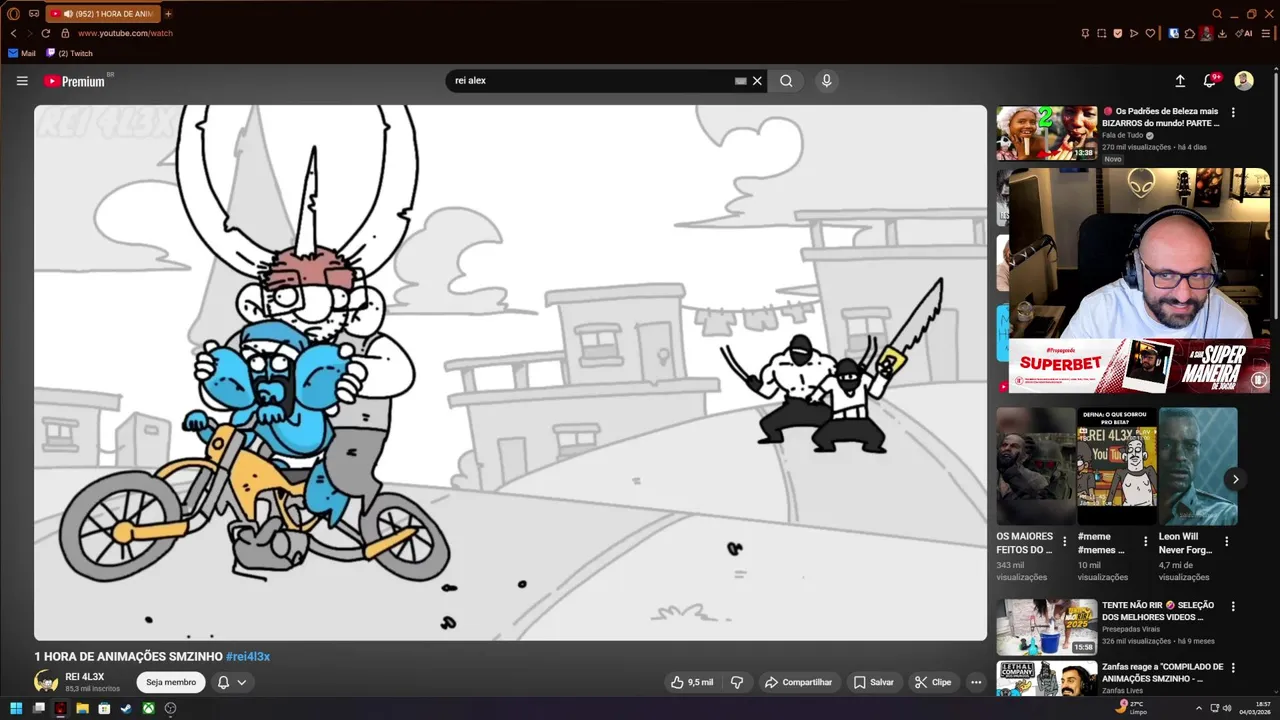Image resolution: width=1280 pixels, height=720 pixels.
Task: Open the browser downloads icon
Action: [x=1222, y=33]
